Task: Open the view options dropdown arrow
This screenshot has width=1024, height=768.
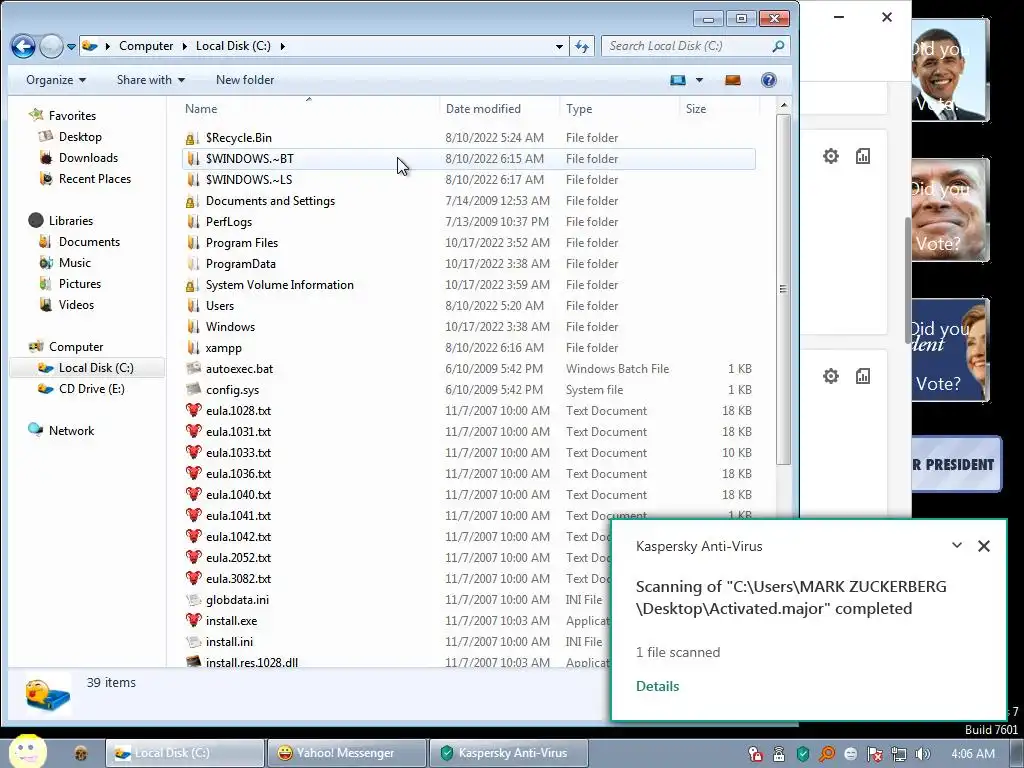Action: coord(699,80)
